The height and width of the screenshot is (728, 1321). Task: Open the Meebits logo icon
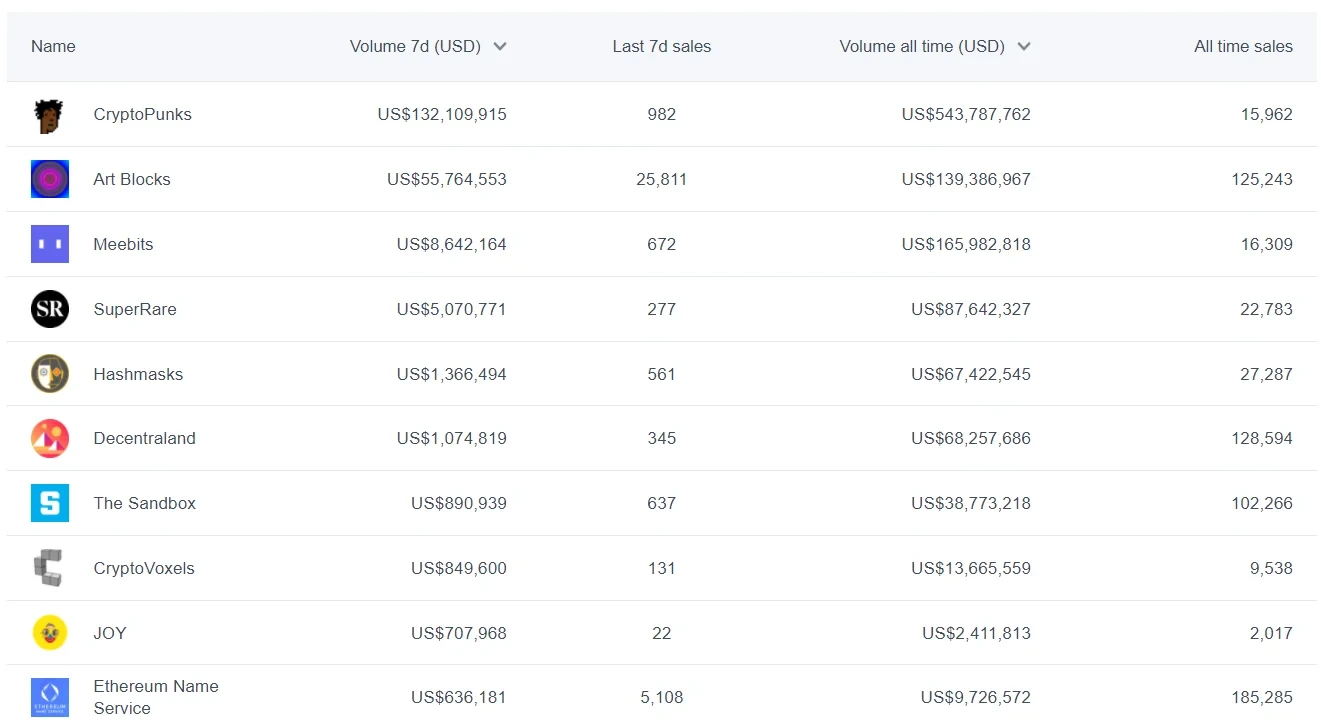pos(50,244)
